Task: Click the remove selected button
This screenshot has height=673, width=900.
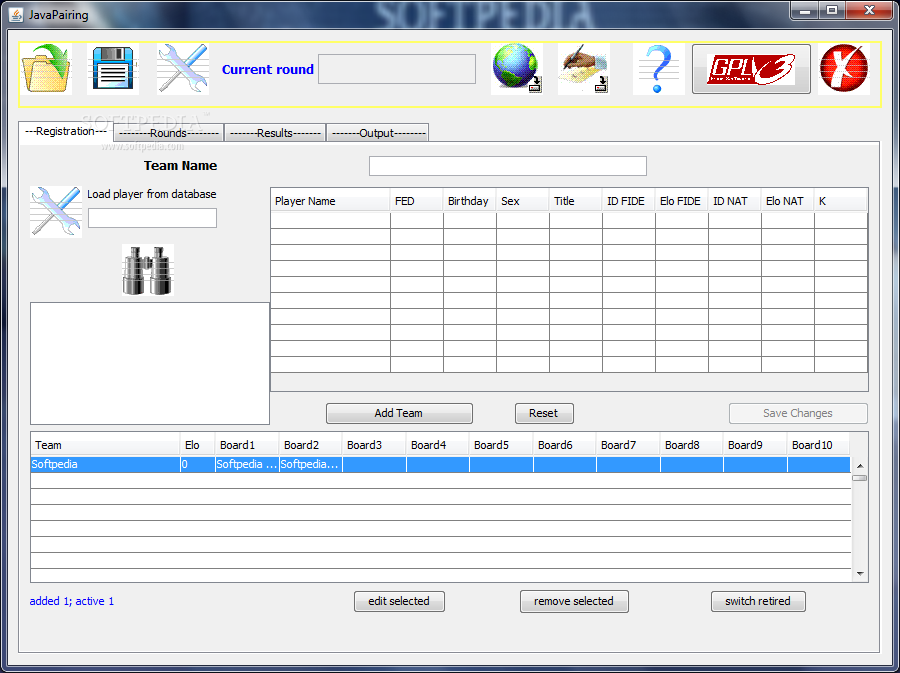Action: [x=574, y=601]
